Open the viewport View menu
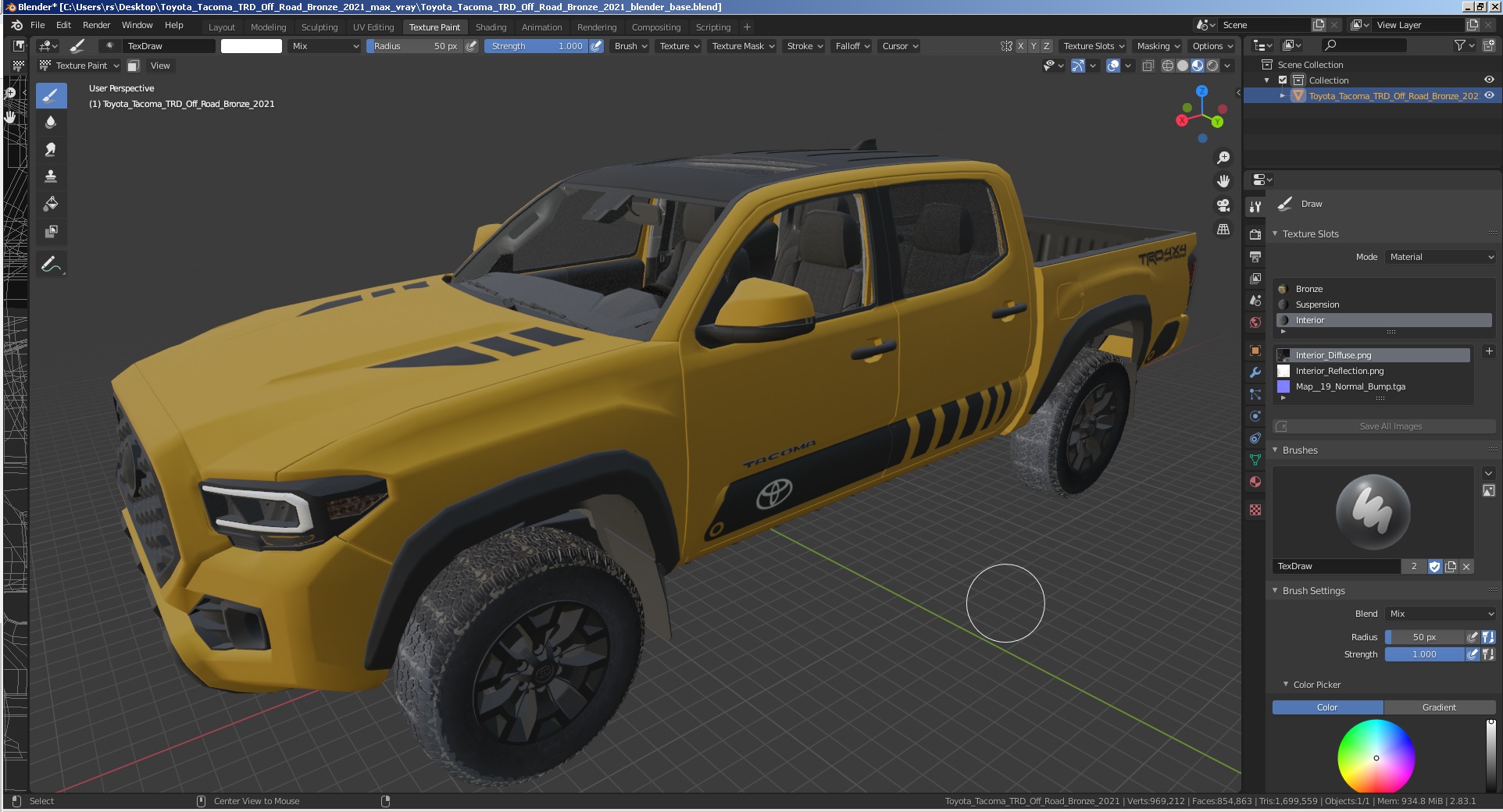 [x=160, y=66]
